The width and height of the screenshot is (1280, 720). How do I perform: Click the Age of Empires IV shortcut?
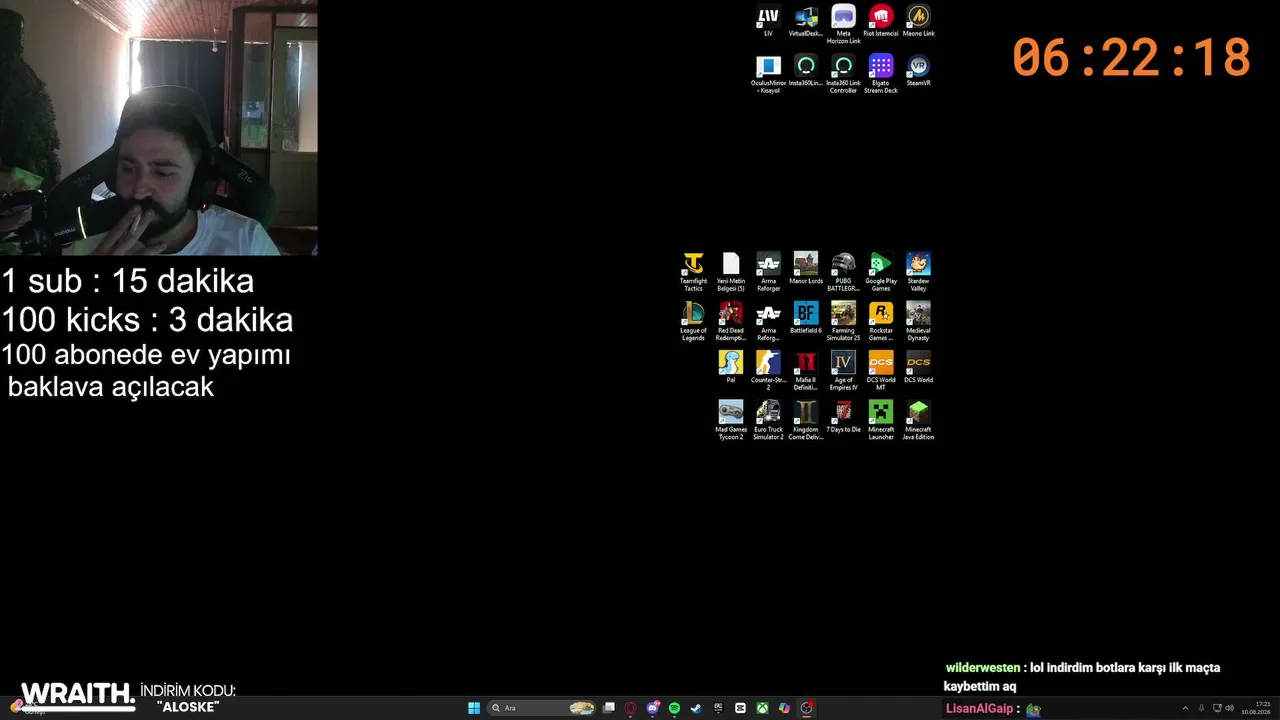coord(843,371)
